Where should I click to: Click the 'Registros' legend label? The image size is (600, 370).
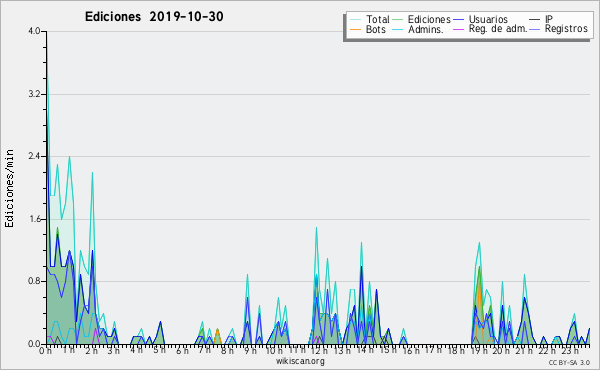(566, 29)
